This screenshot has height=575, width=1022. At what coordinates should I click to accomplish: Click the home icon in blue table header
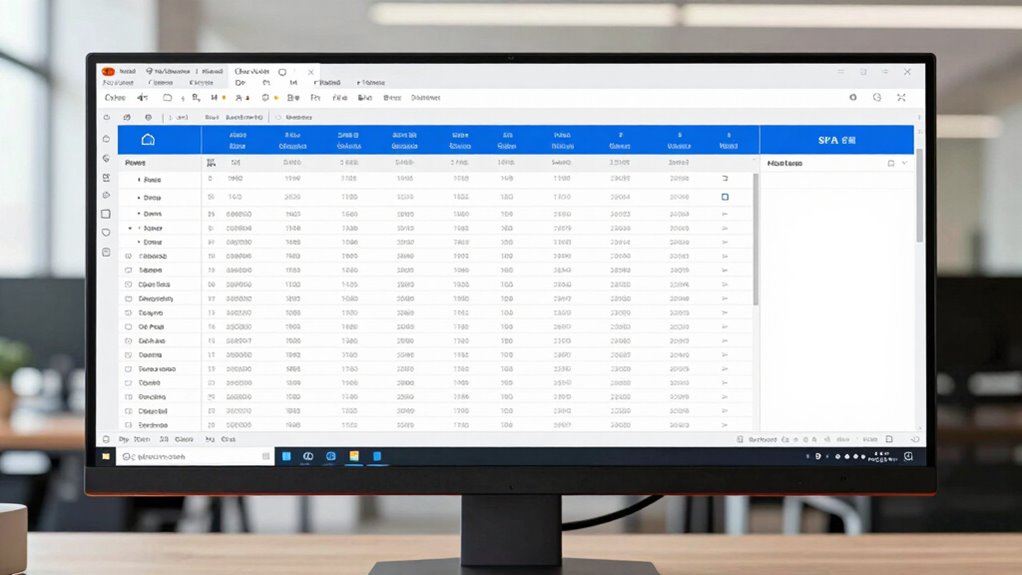[x=148, y=140]
